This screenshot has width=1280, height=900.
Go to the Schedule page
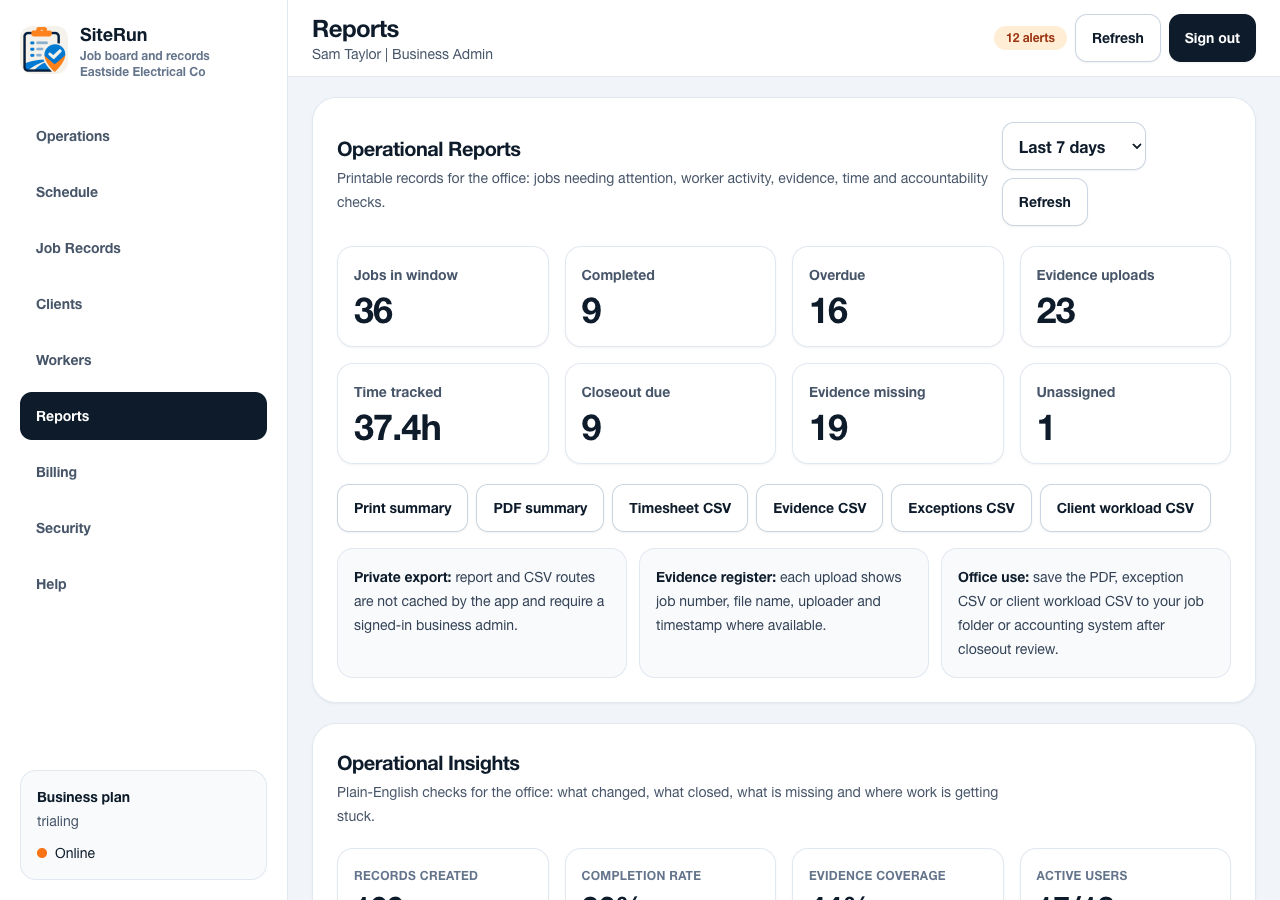coord(143,192)
